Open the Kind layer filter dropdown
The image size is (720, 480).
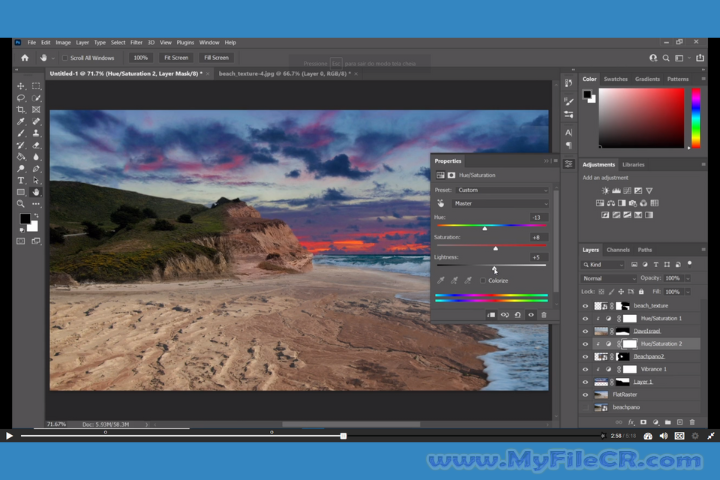[x=602, y=265]
